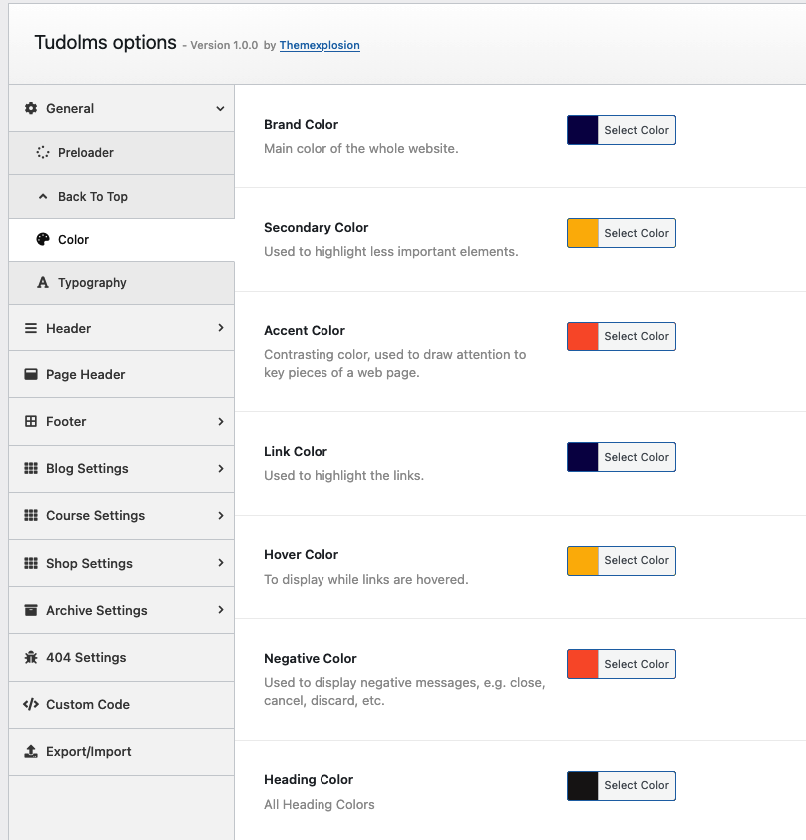Open the Shop Settings menu item

coord(89,563)
